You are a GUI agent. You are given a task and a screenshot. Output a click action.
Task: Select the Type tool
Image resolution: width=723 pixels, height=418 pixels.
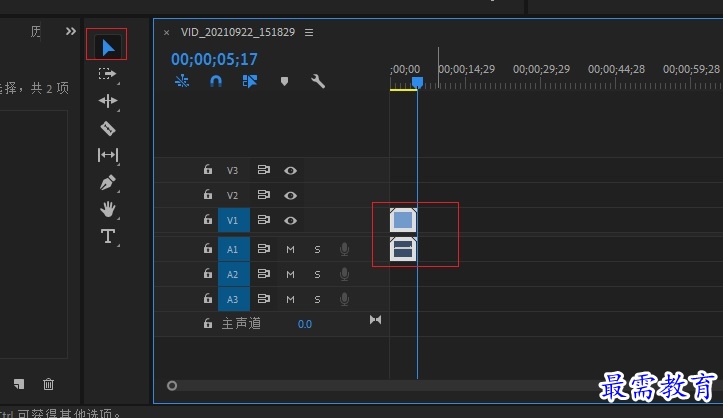coord(107,236)
